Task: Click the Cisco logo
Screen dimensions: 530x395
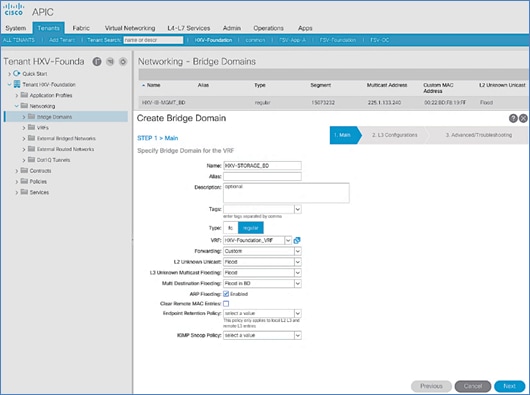Action: [x=14, y=9]
